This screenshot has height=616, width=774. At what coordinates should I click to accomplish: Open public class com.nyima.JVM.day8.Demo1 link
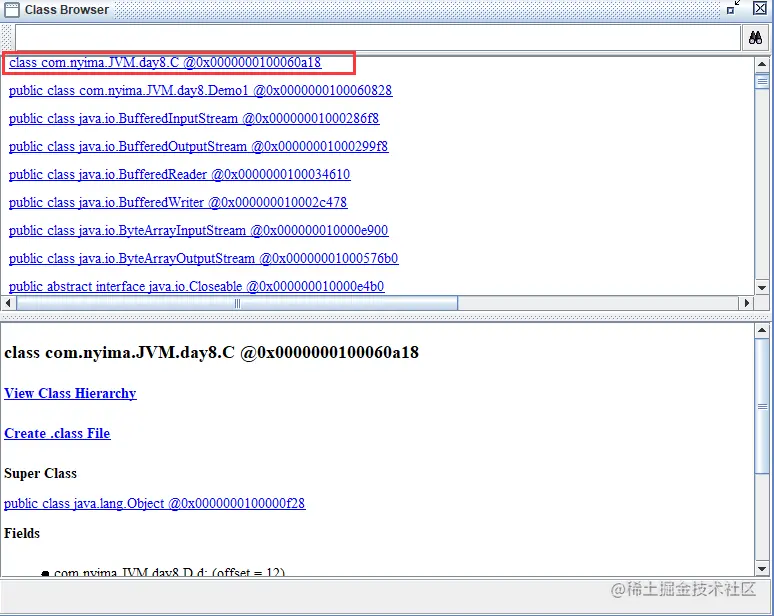(x=200, y=90)
